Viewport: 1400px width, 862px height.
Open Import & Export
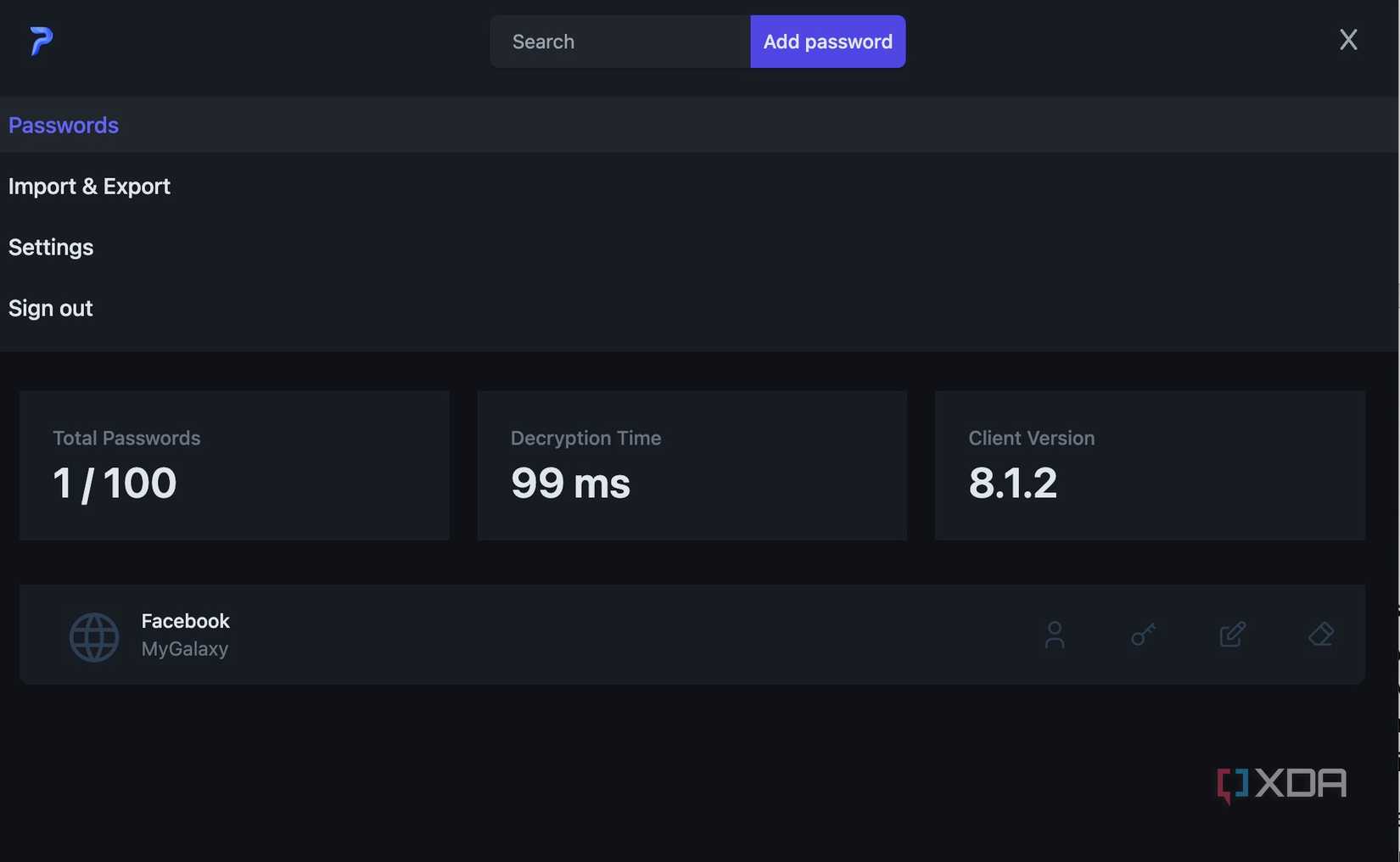(x=88, y=186)
